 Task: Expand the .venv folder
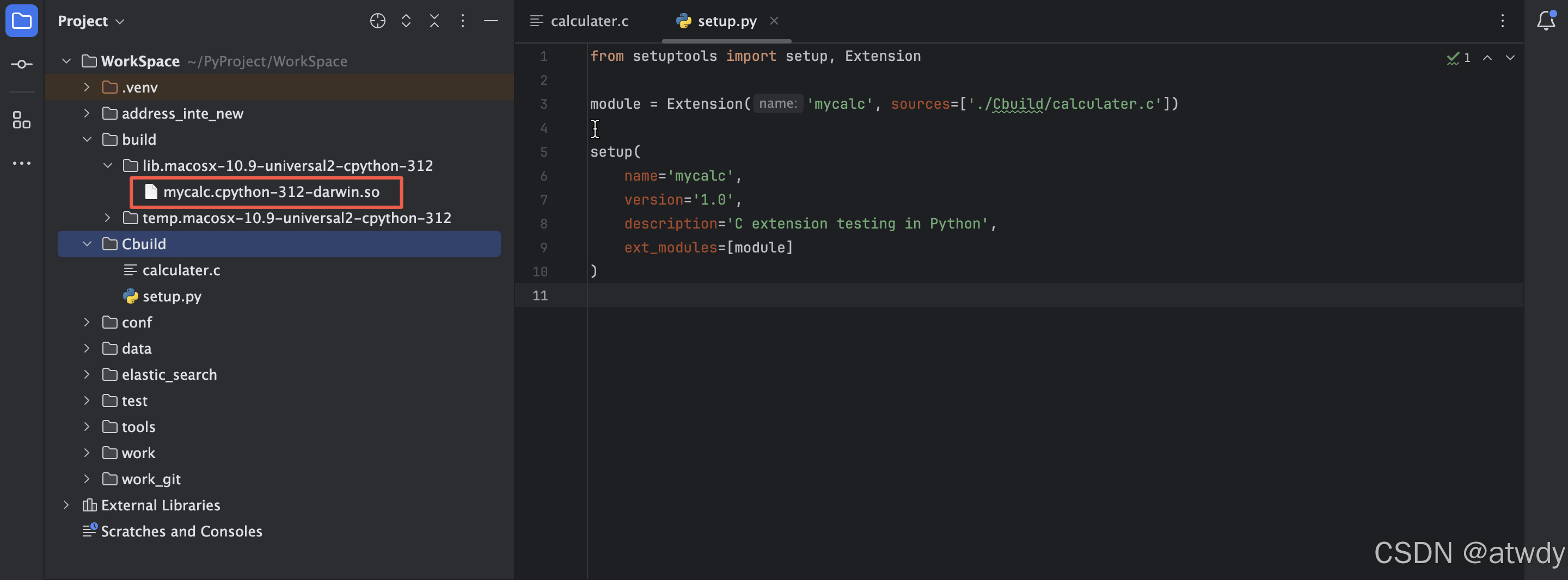87,87
